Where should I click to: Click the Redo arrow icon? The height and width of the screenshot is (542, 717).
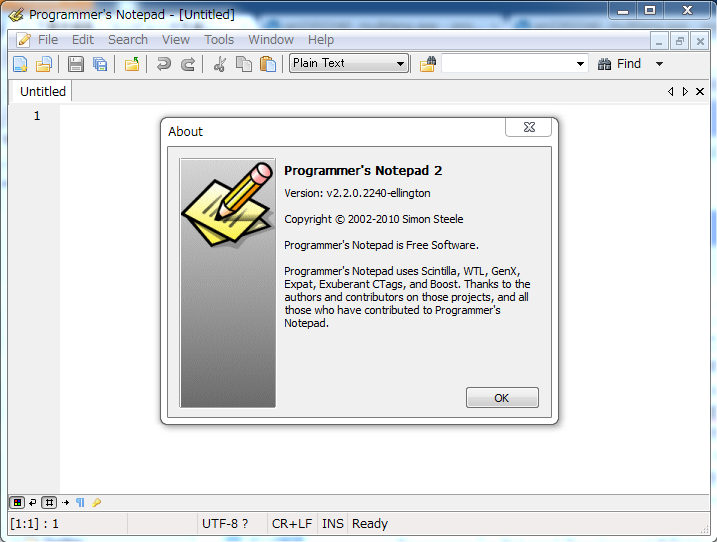click(187, 64)
